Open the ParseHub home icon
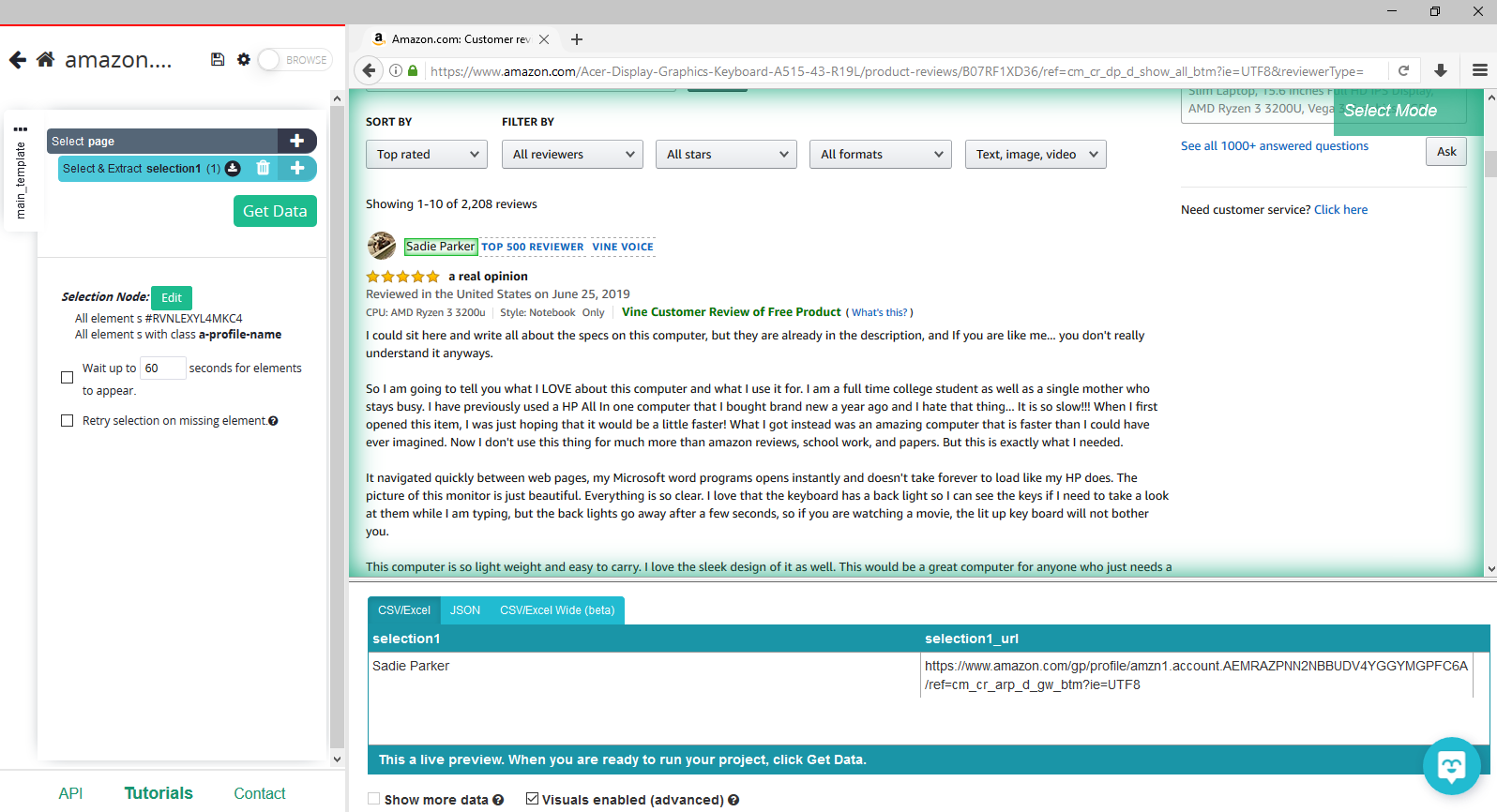Image resolution: width=1497 pixels, height=812 pixels. click(x=45, y=60)
